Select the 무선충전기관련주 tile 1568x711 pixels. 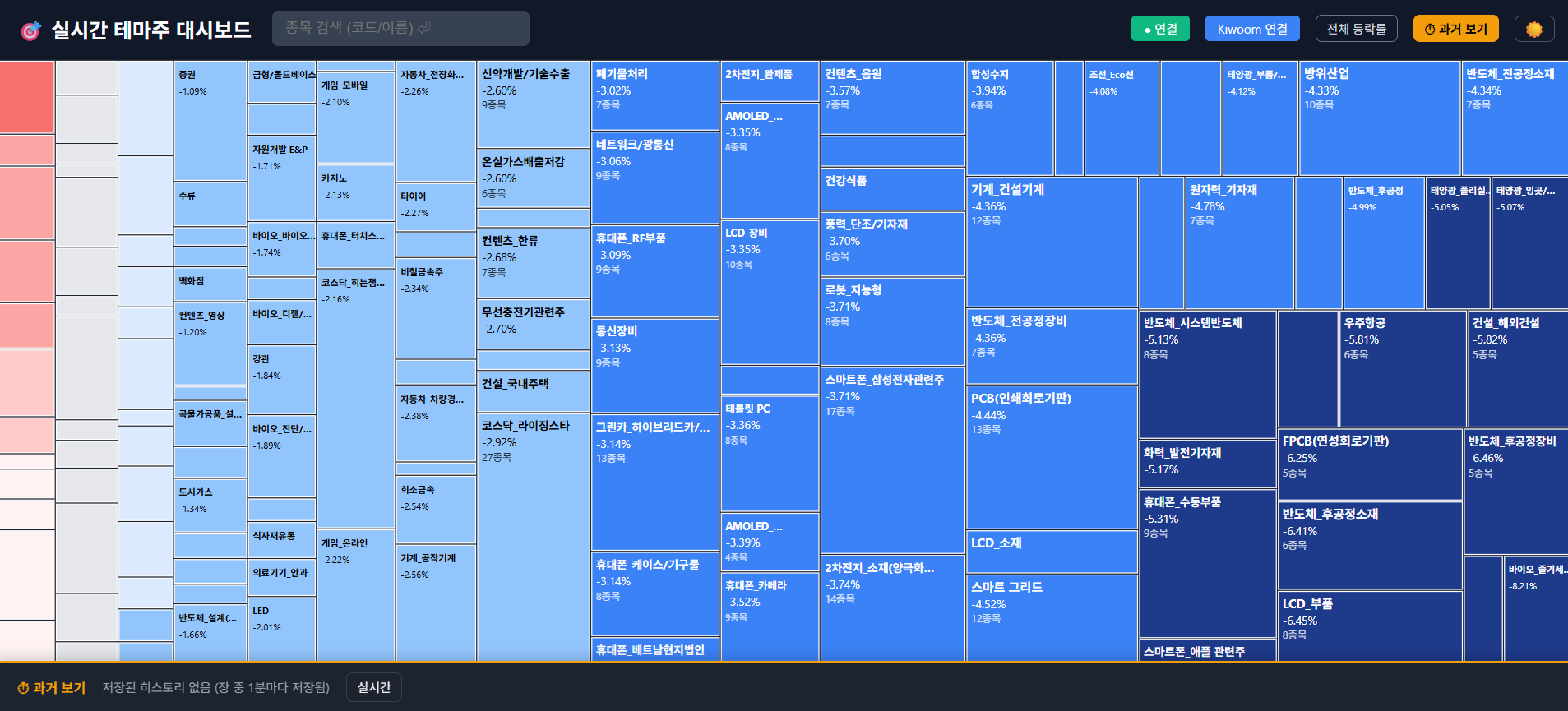tap(534, 324)
